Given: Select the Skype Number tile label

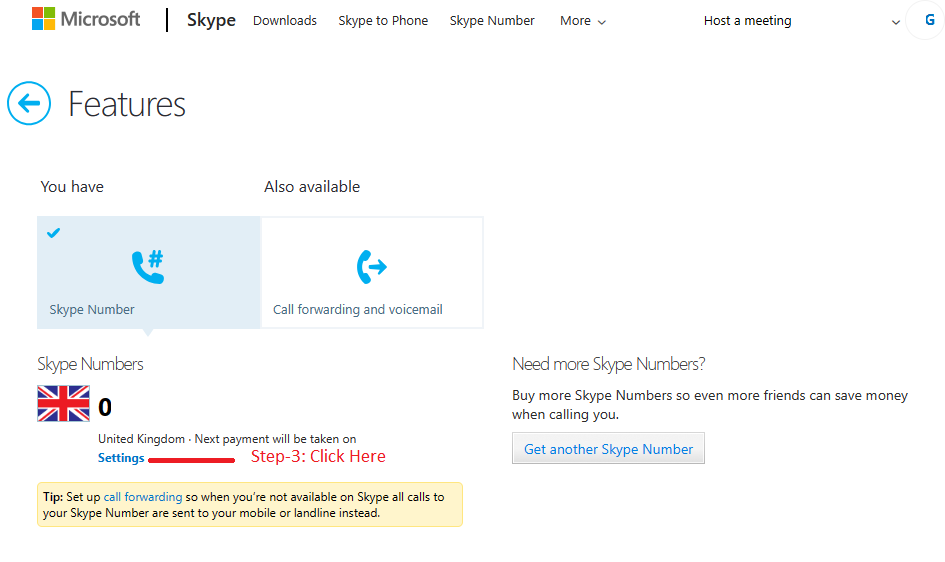Looking at the screenshot, I should 92,310.
